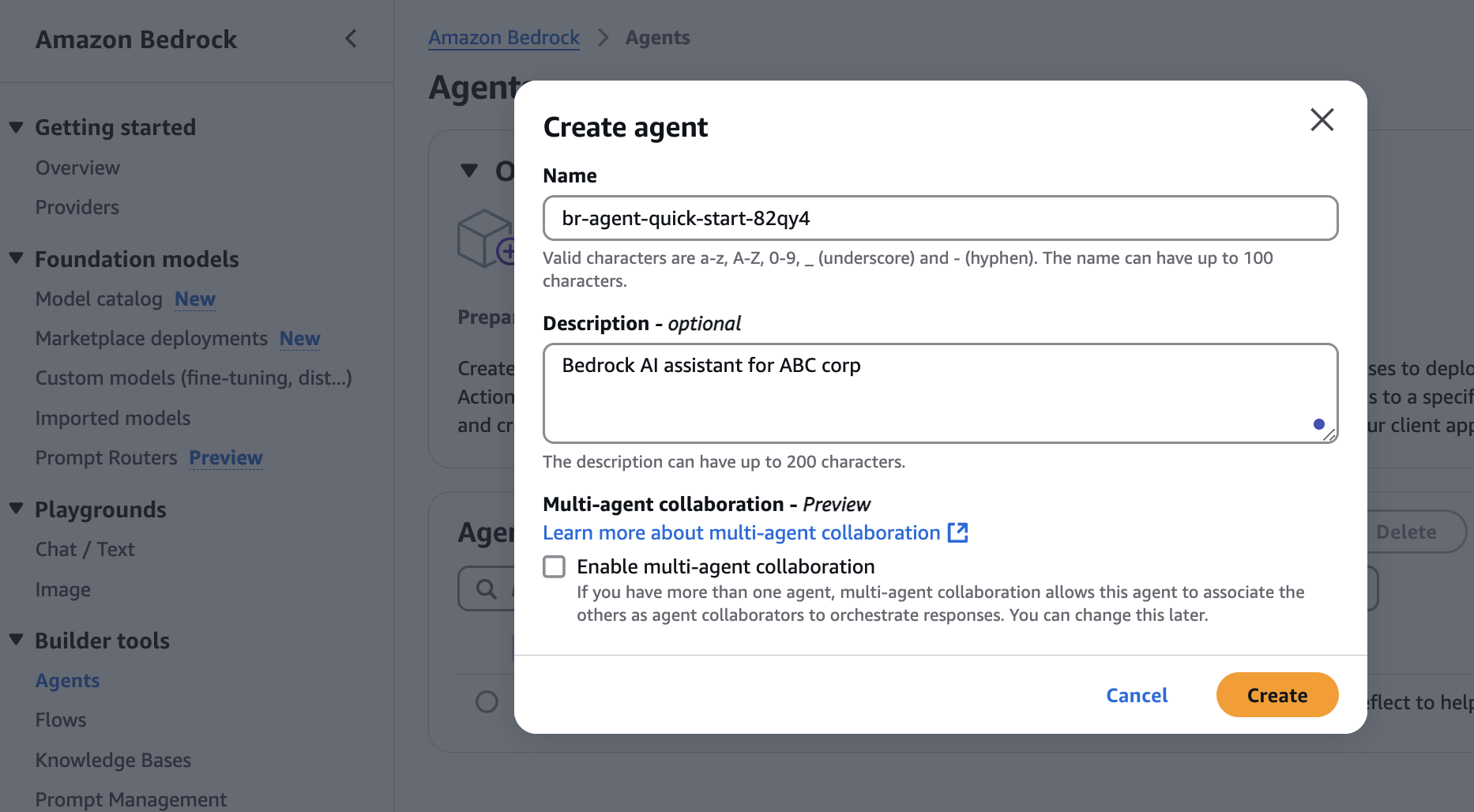Click the Create button
The image size is (1474, 812).
coord(1277,695)
